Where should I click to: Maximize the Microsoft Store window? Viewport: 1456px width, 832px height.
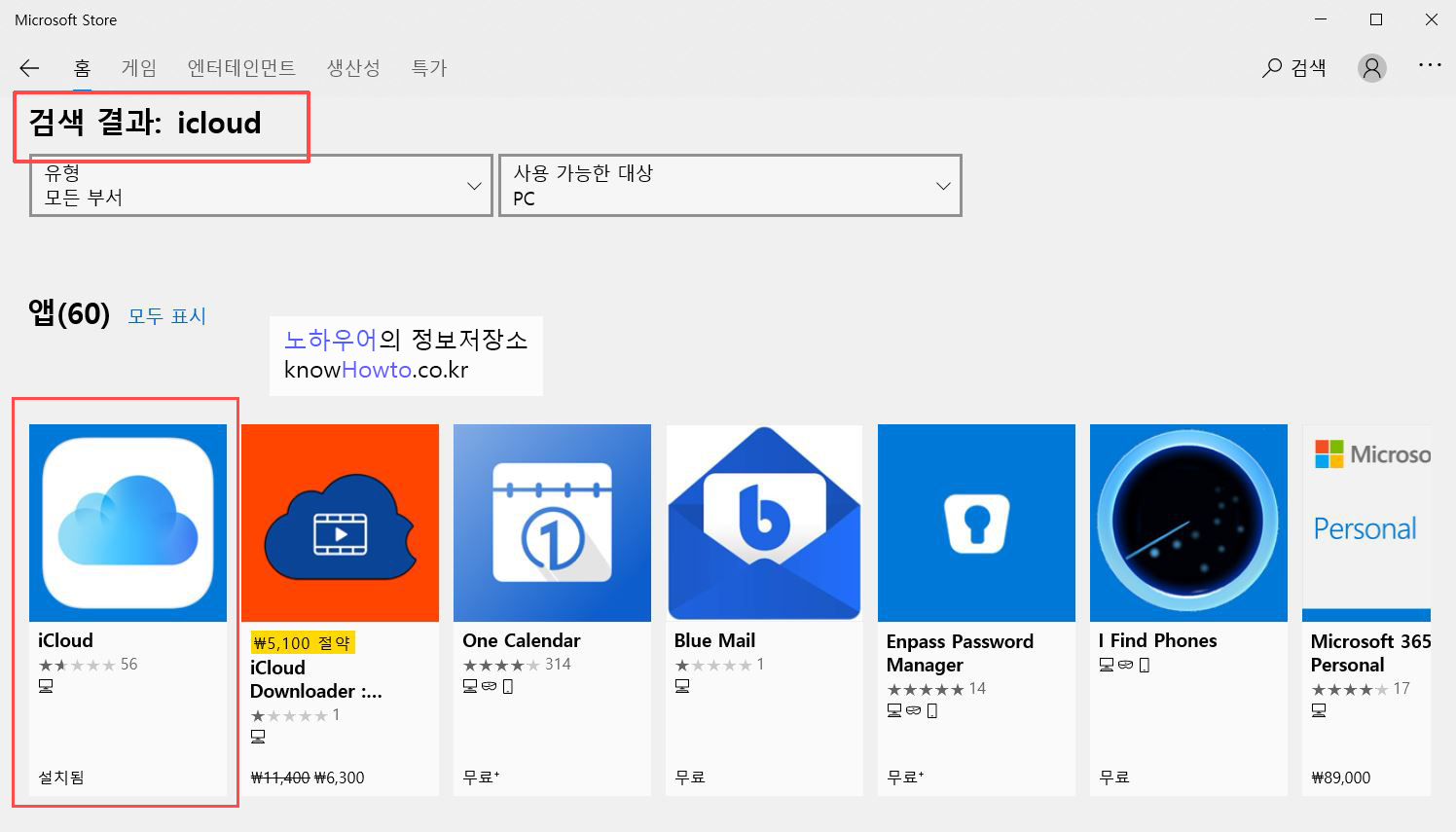click(x=1376, y=19)
